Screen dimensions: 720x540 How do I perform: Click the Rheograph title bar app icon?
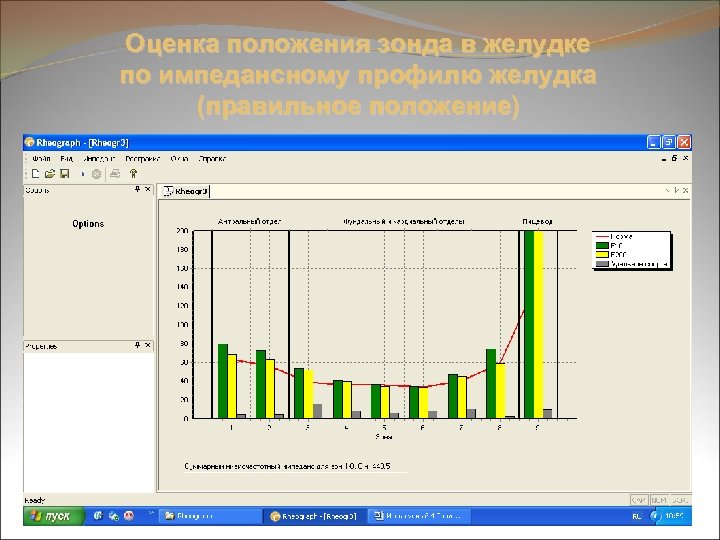tap(29, 142)
